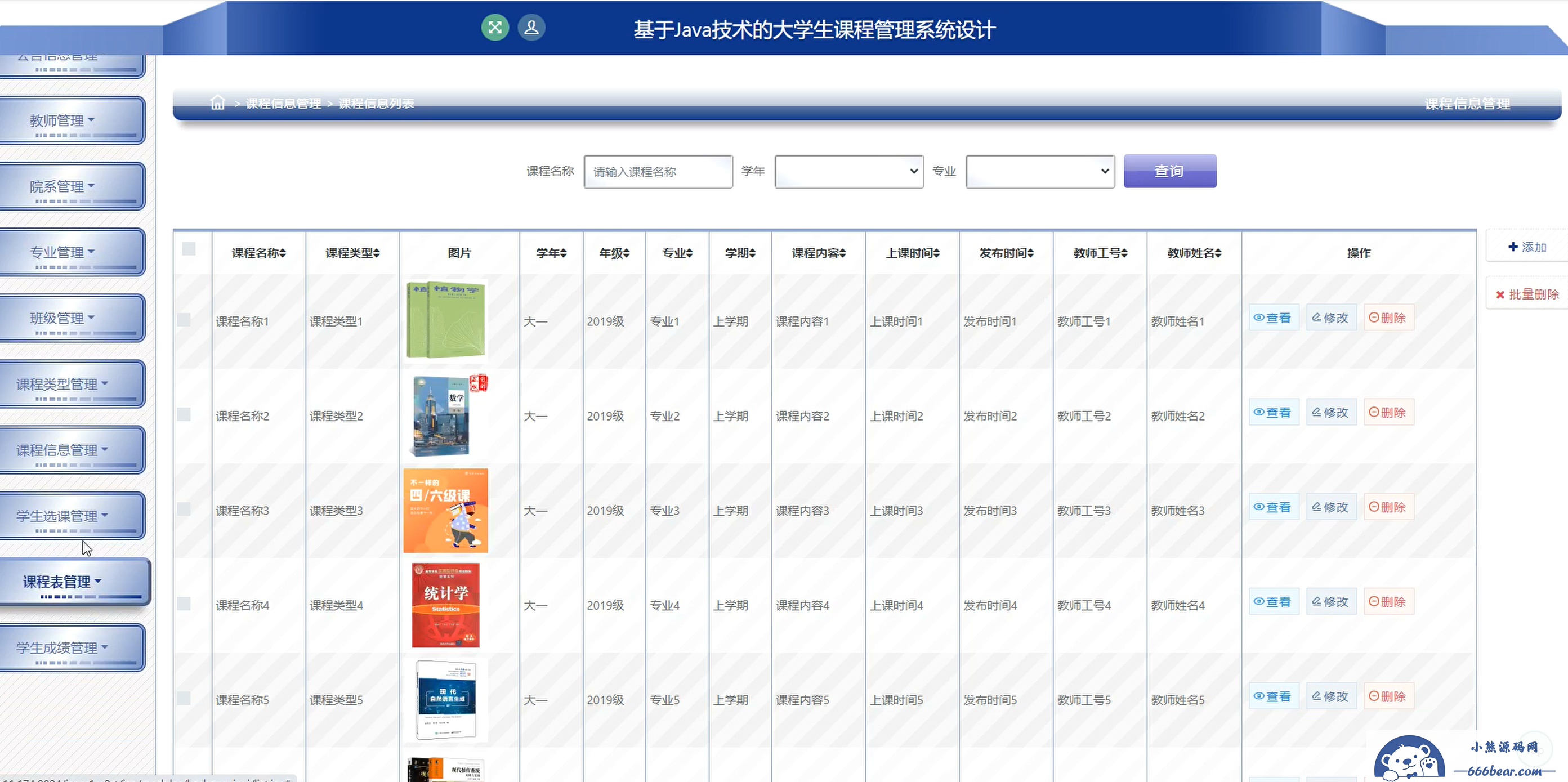Click the 批量删除 batch delete button
Image resolution: width=1568 pixels, height=782 pixels.
click(1526, 294)
